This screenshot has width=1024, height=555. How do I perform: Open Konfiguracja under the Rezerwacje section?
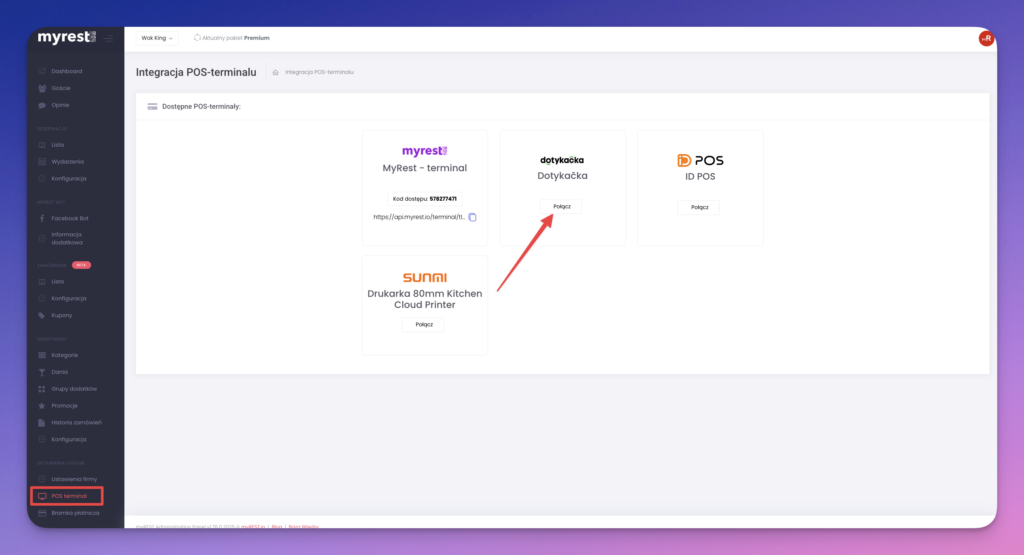point(69,179)
